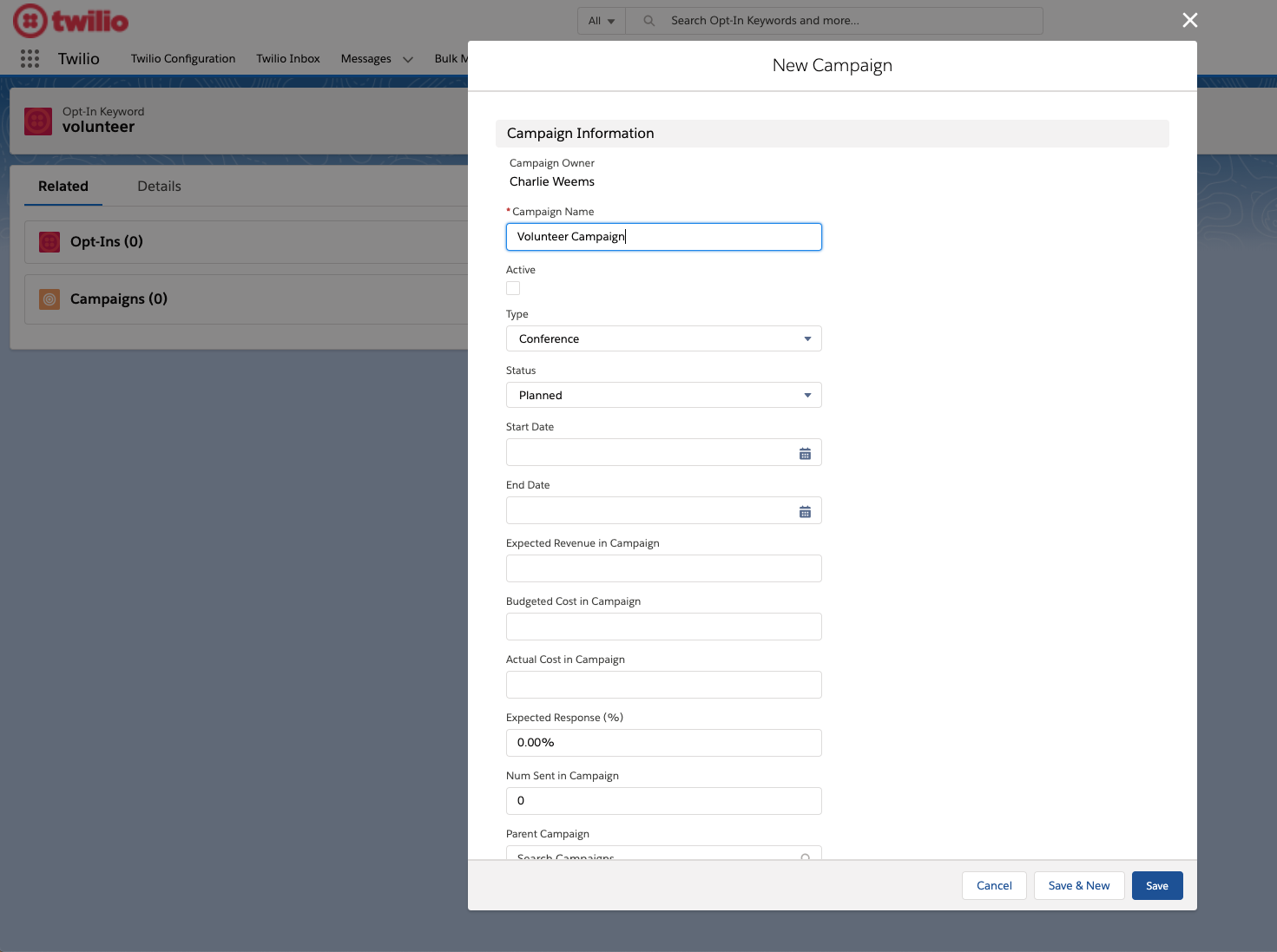1277x952 pixels.
Task: Open the App Launcher grid icon
Action: pos(29,58)
